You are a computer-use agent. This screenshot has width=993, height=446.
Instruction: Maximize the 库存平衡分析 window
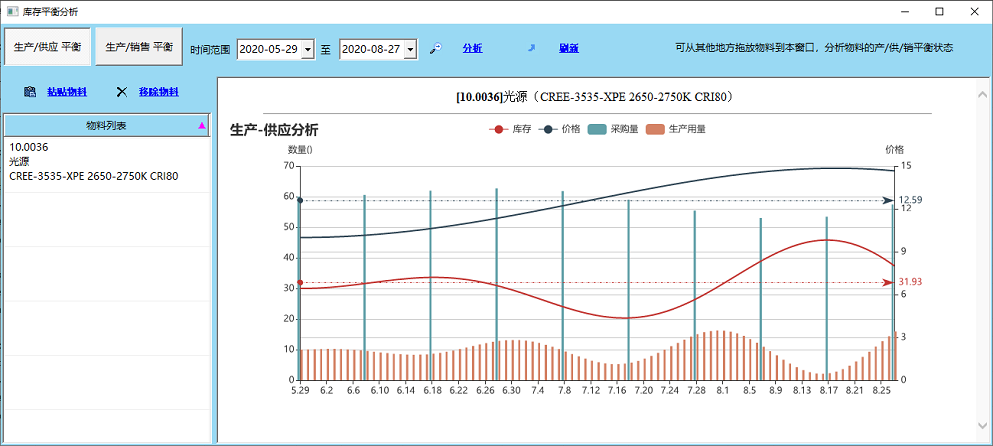[x=939, y=11]
